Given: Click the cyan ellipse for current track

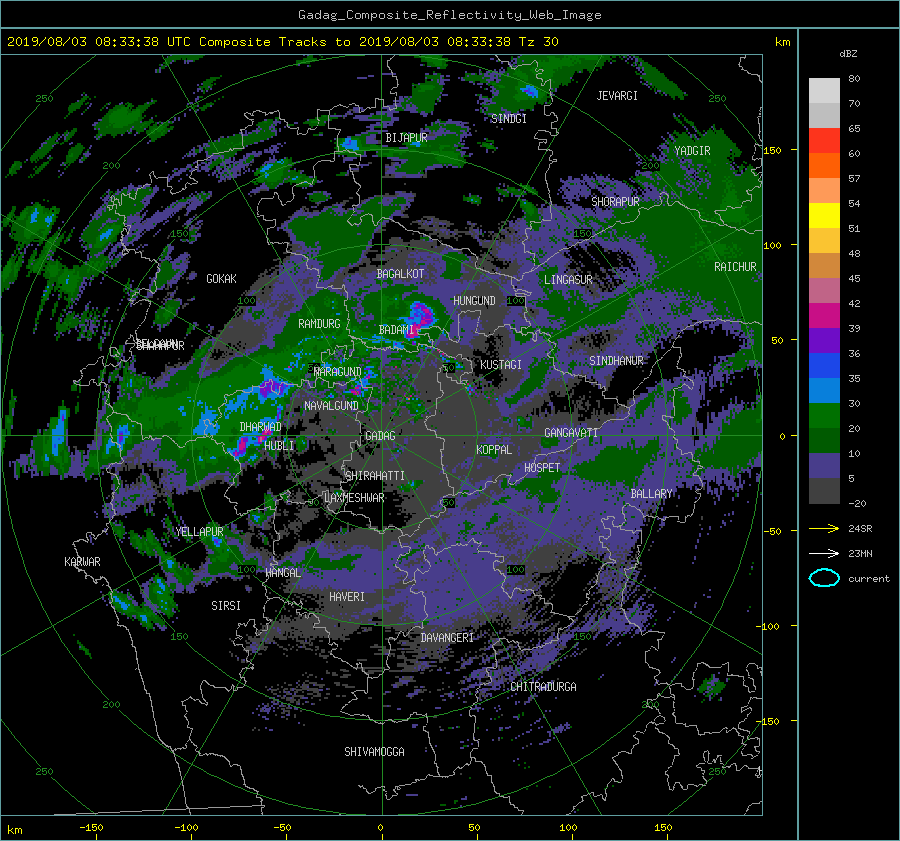Looking at the screenshot, I should click(824, 578).
